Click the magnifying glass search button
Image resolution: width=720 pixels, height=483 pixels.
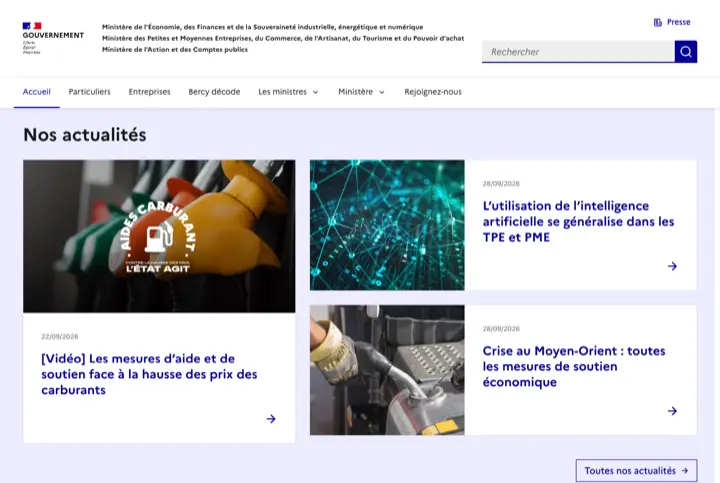(x=686, y=52)
